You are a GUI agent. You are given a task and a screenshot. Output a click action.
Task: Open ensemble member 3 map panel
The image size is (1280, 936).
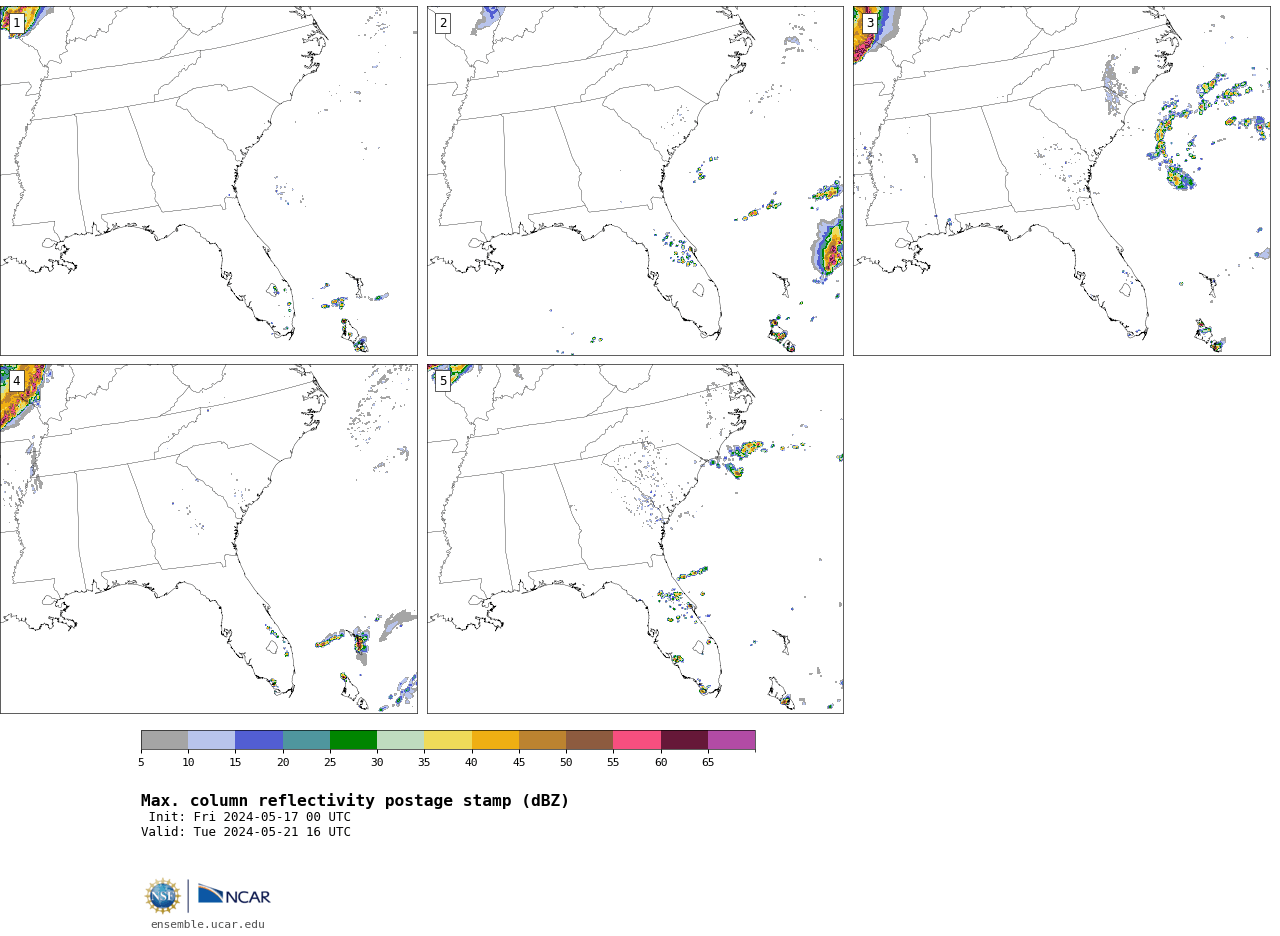click(x=1062, y=181)
